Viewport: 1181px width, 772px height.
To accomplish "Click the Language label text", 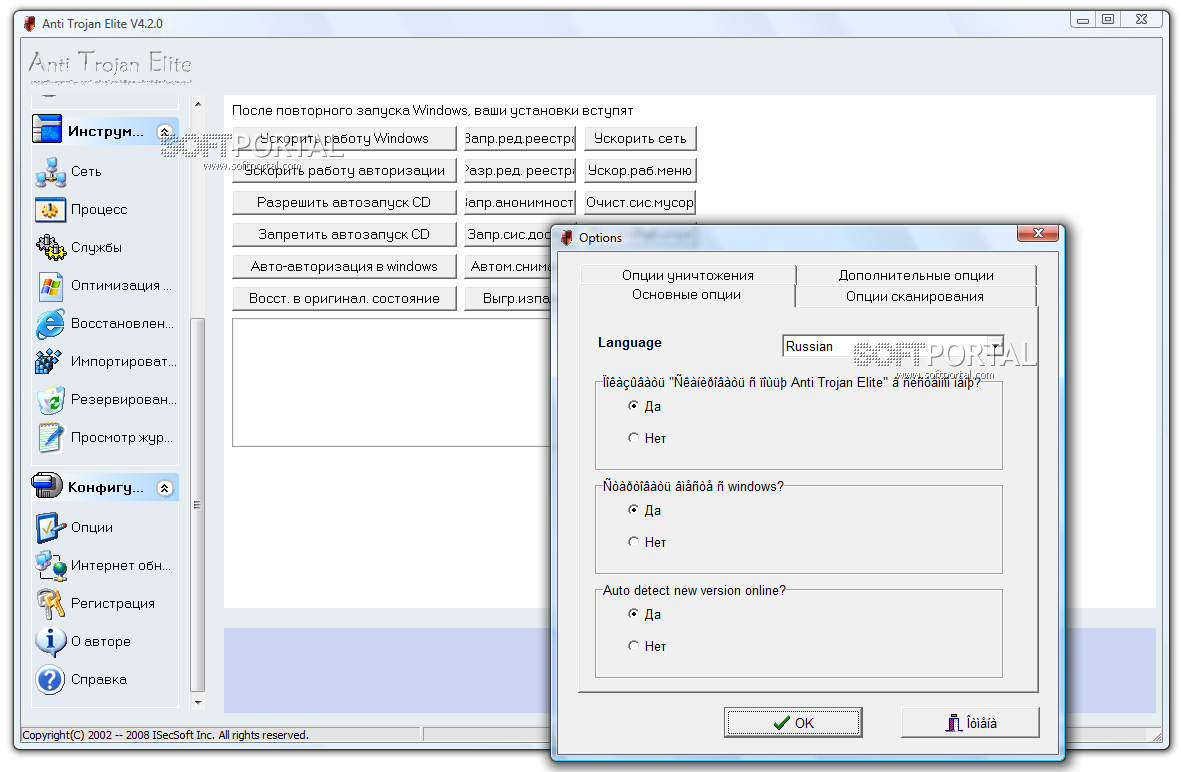I will coord(630,343).
